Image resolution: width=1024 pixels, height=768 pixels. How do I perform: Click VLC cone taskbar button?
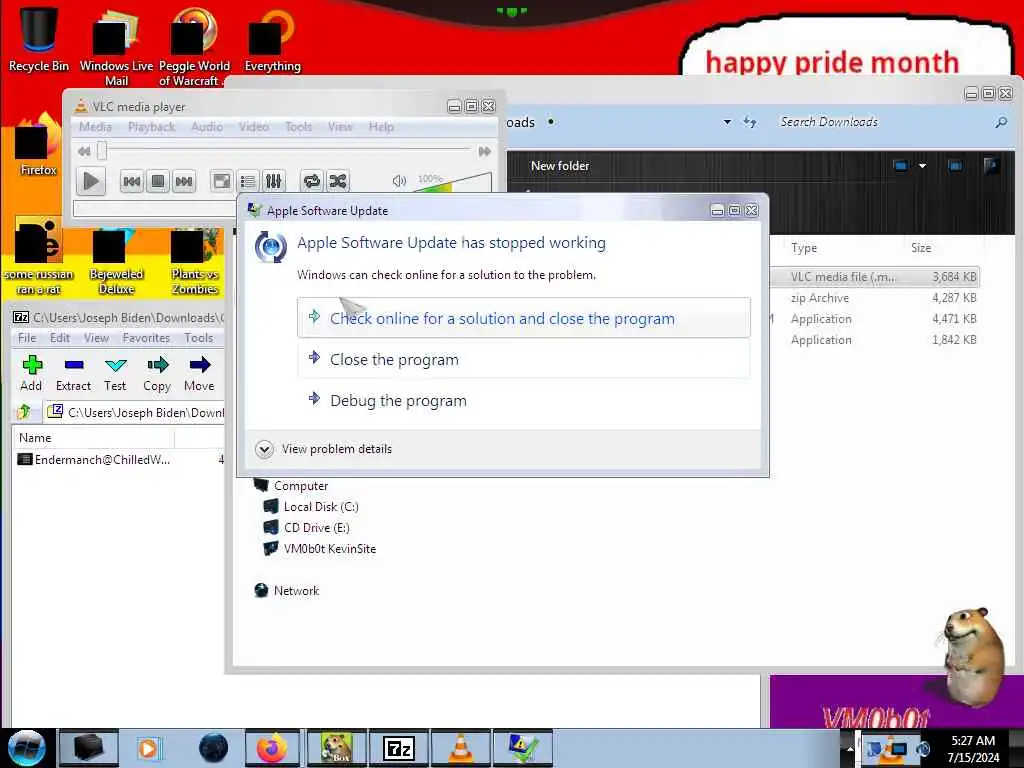[x=460, y=748]
